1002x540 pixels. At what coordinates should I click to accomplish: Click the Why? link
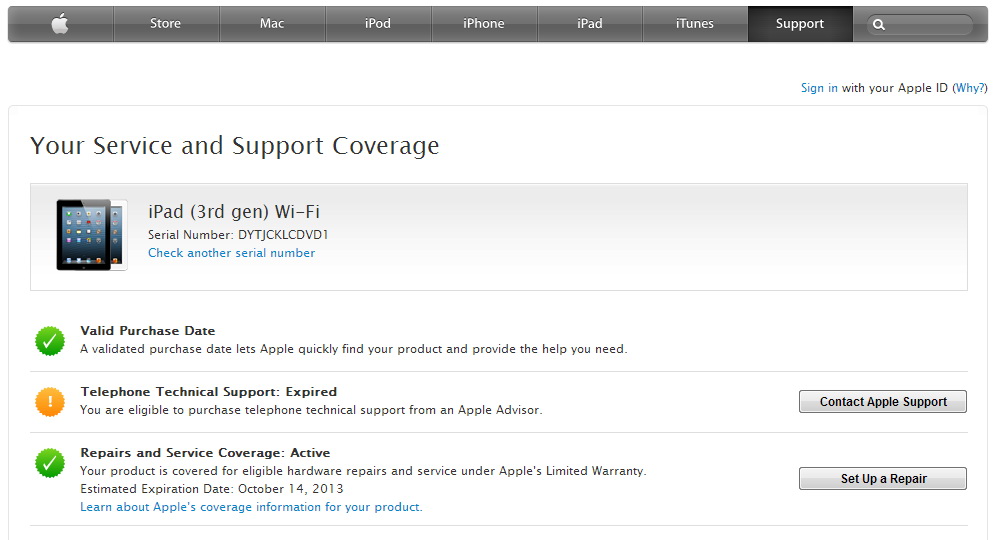click(969, 88)
